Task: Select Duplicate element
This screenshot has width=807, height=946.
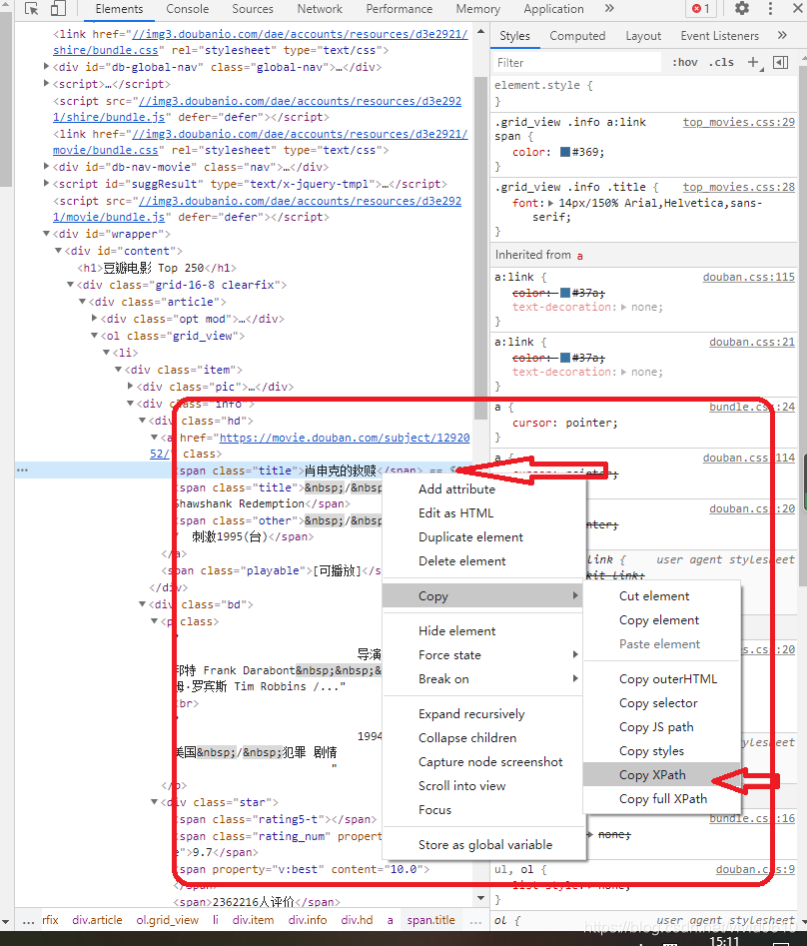Action: tap(470, 537)
